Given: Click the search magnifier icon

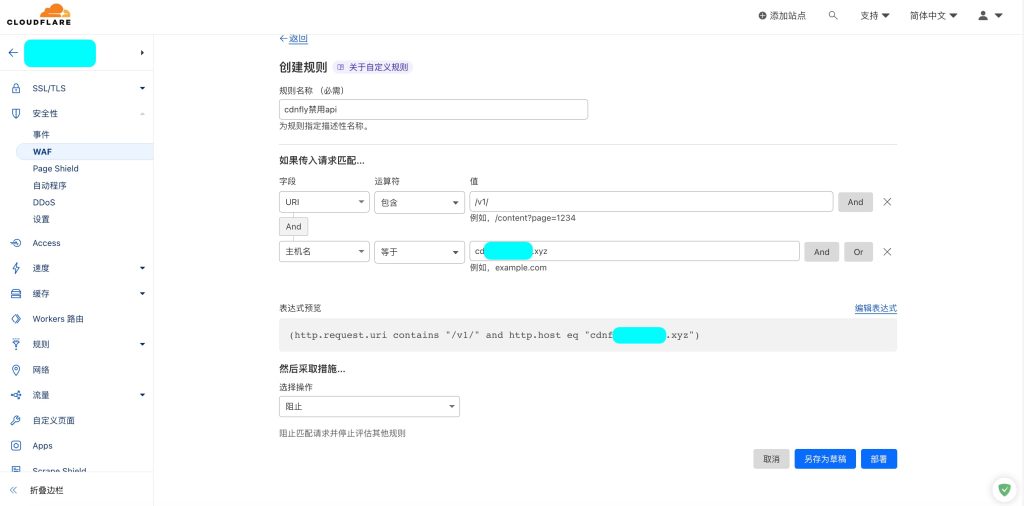Looking at the screenshot, I should tap(833, 15).
